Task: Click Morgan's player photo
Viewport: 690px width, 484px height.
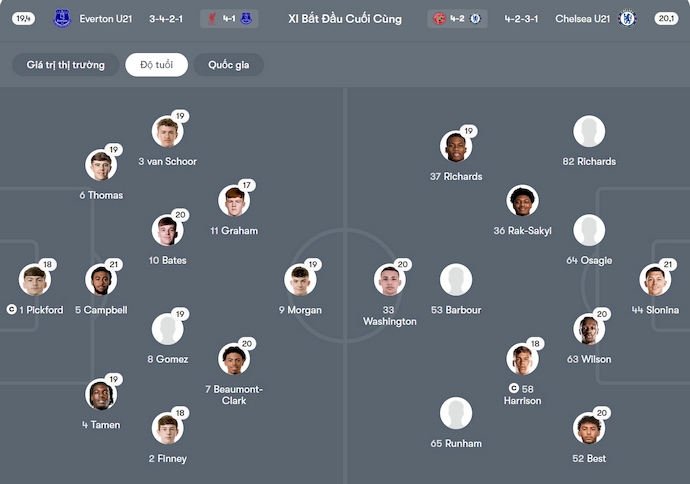Action: pos(300,280)
